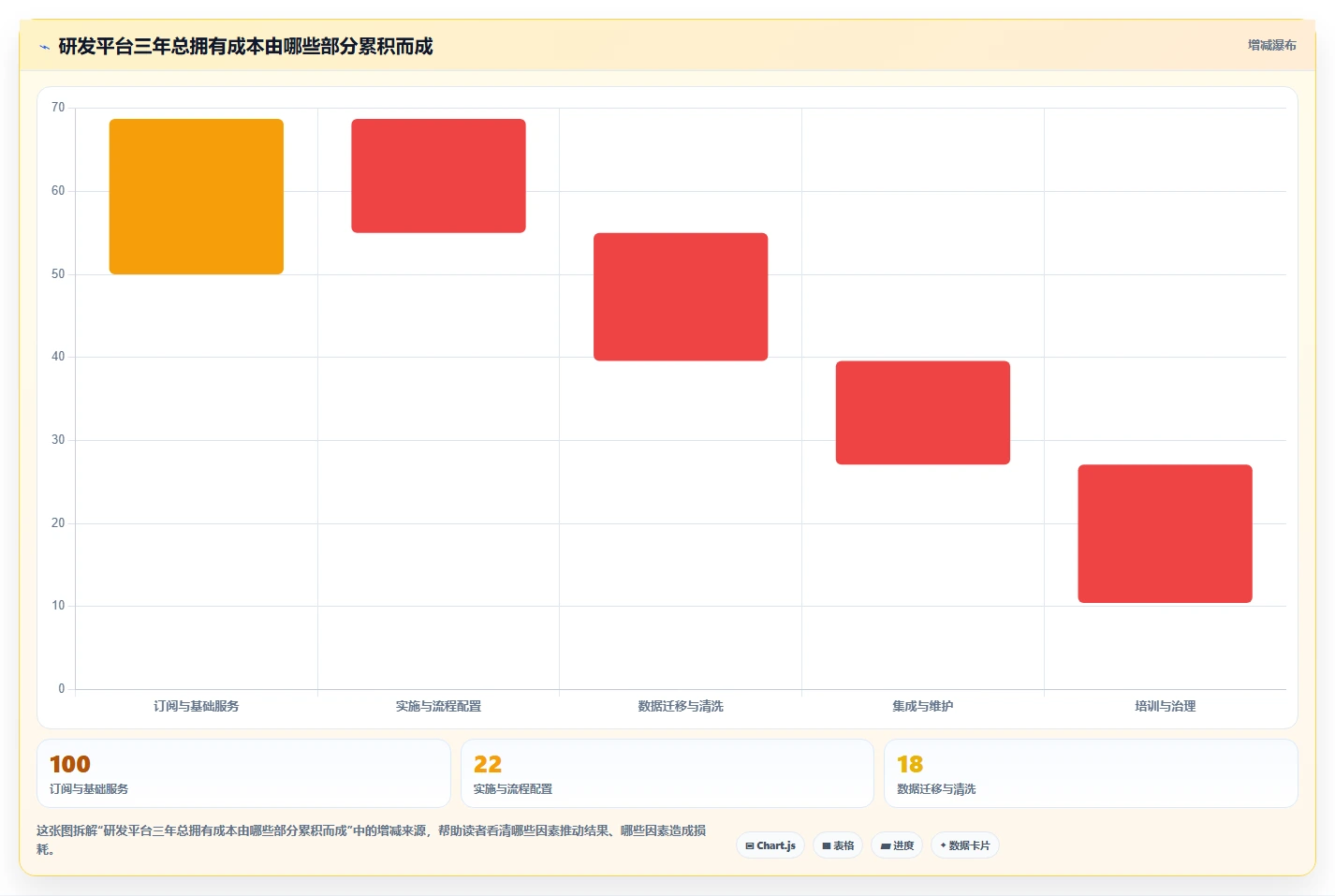Screen dimensions: 1335x896
Task: Select the red 培训与治理 bar
Action: pos(1165,534)
